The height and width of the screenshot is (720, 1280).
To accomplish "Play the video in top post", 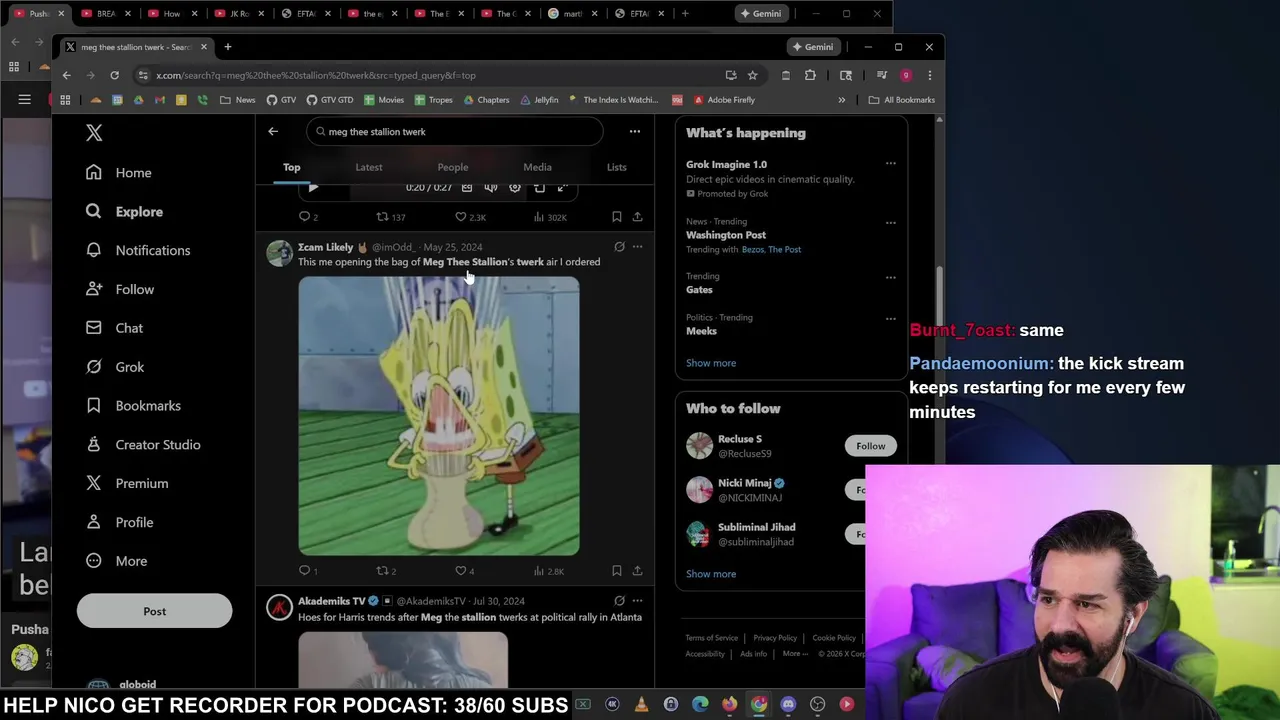I will 313,187.
